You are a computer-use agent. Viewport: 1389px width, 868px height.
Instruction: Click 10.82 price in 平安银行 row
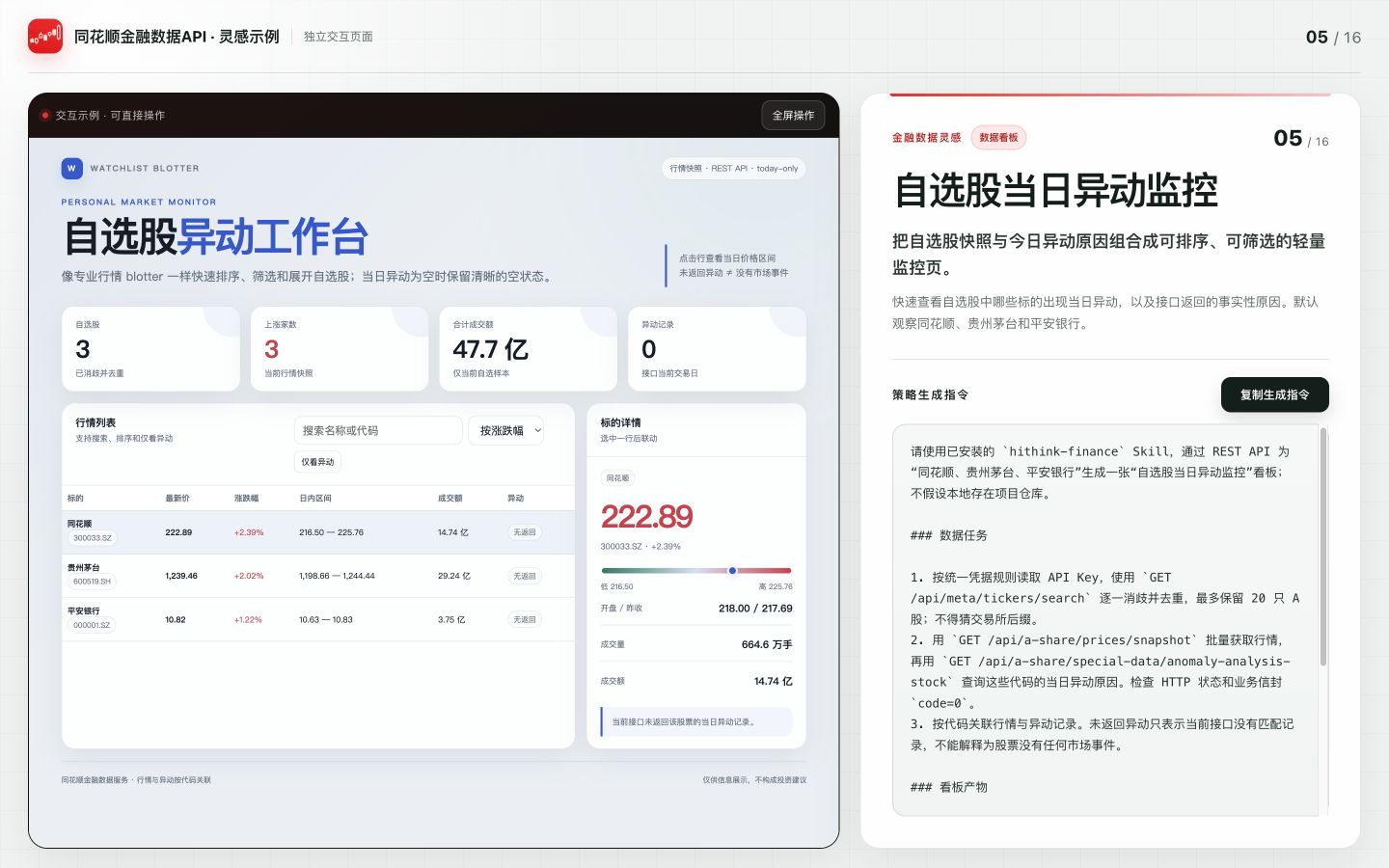[x=176, y=619]
